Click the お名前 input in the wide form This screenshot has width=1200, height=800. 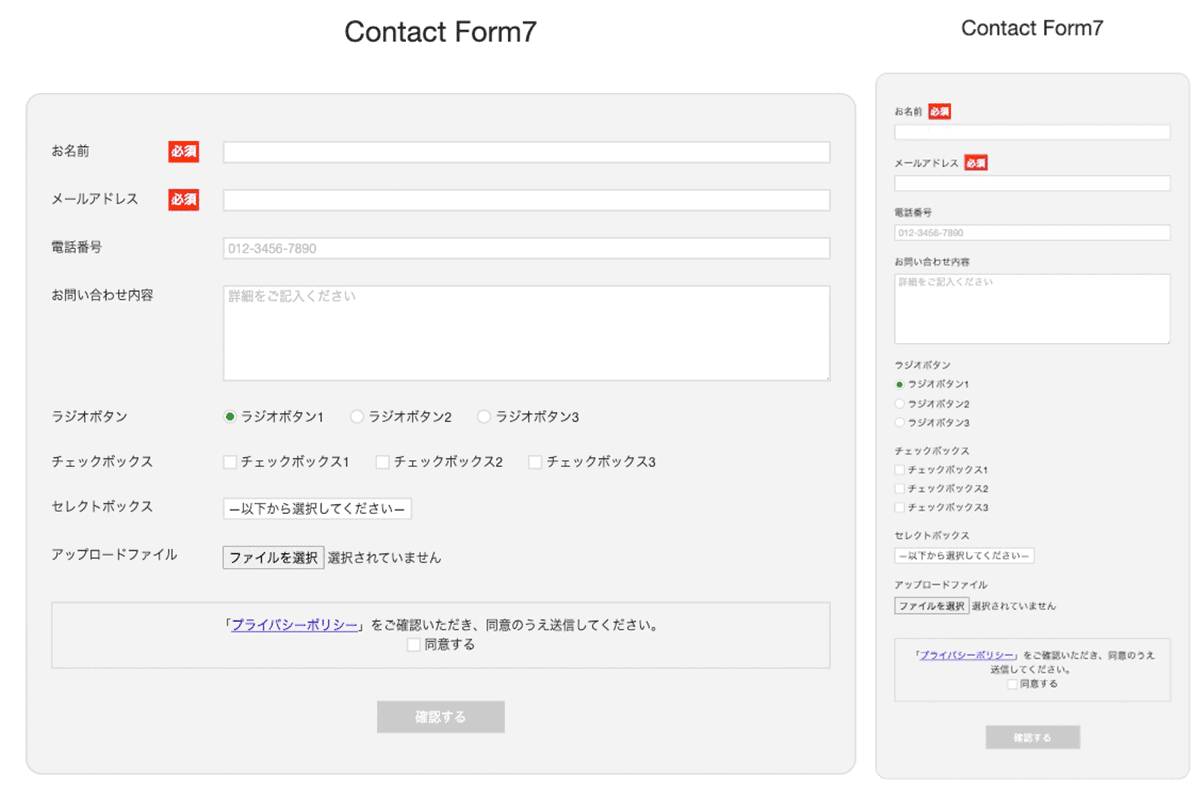(526, 152)
